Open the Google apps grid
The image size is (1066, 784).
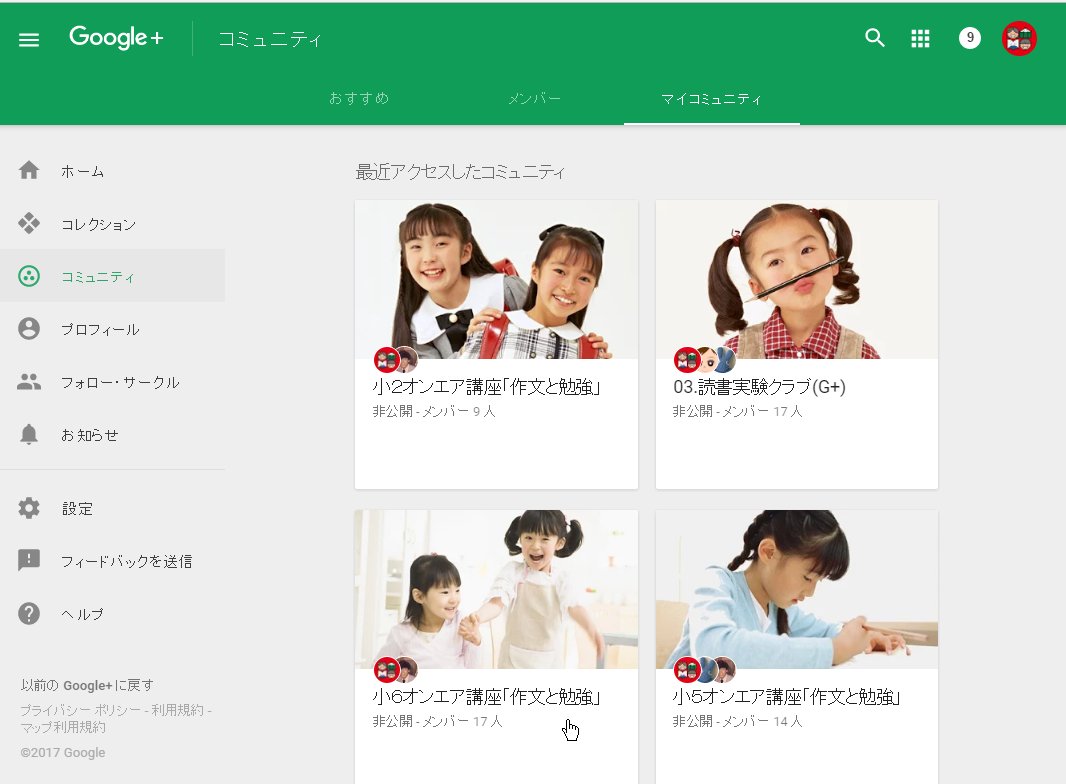(x=920, y=39)
